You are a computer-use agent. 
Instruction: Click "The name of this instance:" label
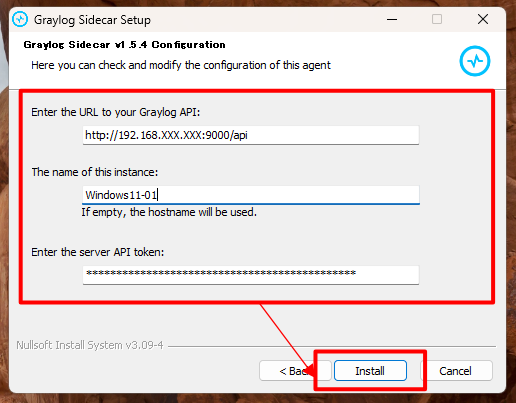pyautogui.click(x=95, y=172)
